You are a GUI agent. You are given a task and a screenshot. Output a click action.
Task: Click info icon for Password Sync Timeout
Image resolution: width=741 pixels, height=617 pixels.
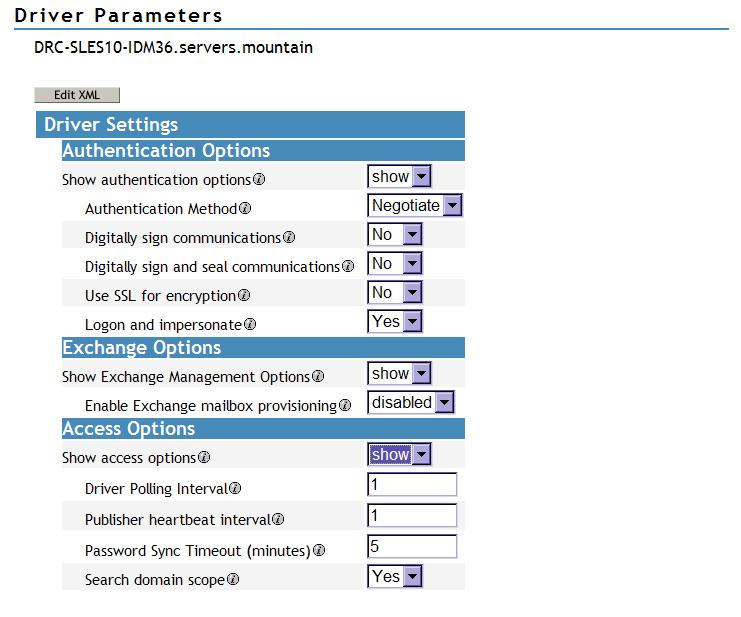[x=319, y=550]
